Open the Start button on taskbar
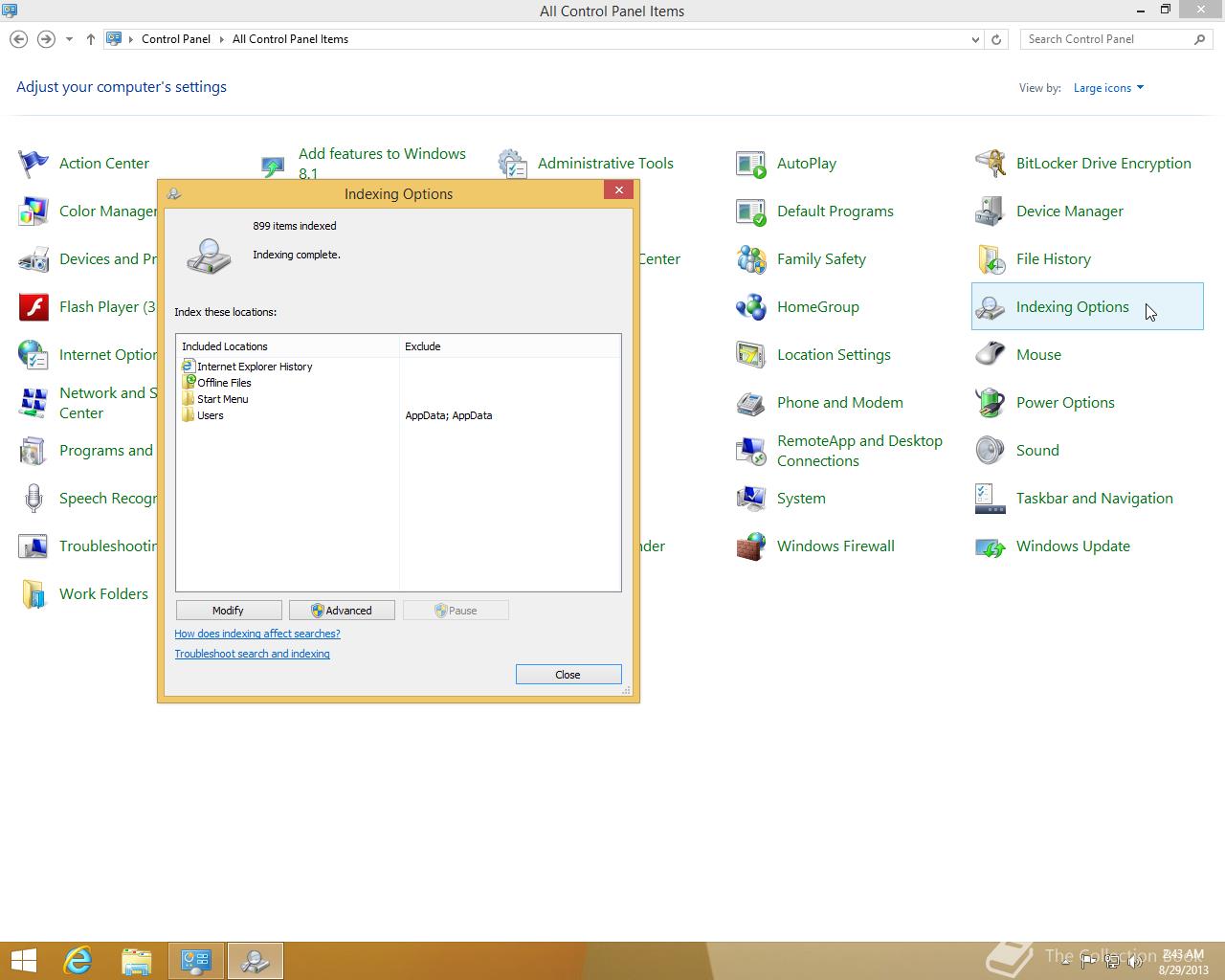1225x980 pixels. click(x=23, y=961)
